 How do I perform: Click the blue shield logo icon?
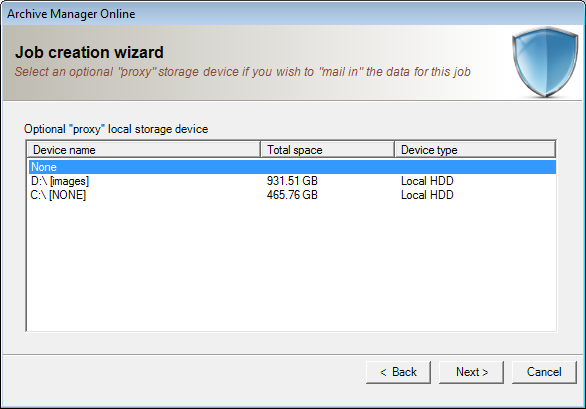coord(546,62)
